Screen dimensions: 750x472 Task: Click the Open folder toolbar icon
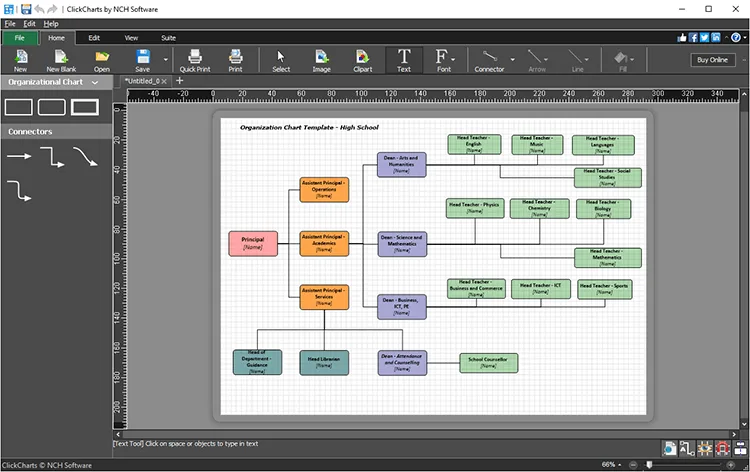pos(102,60)
